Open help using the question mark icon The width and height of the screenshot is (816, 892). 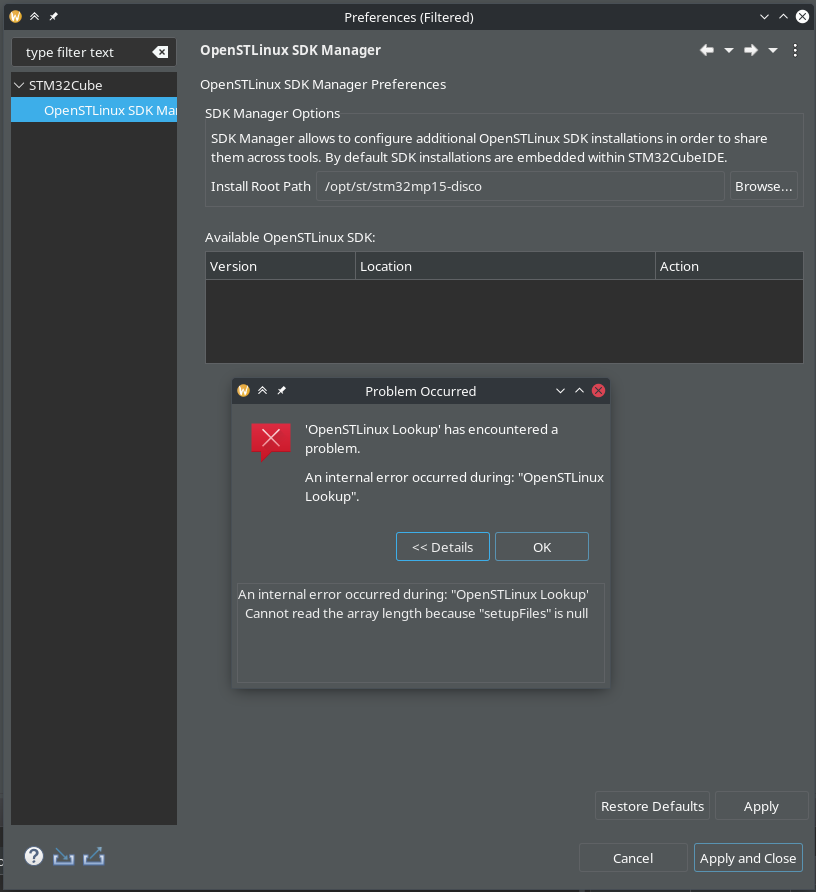33,856
